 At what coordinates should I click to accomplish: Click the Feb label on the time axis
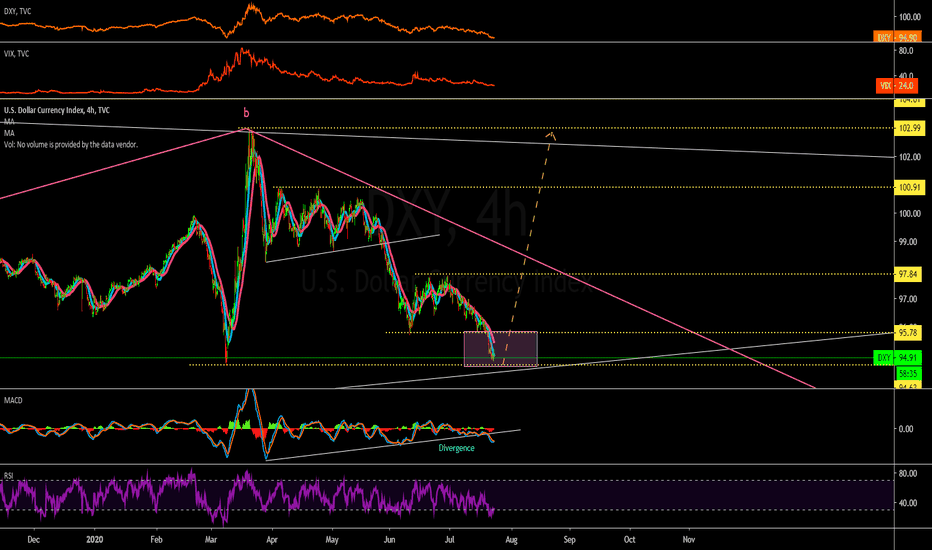156,539
